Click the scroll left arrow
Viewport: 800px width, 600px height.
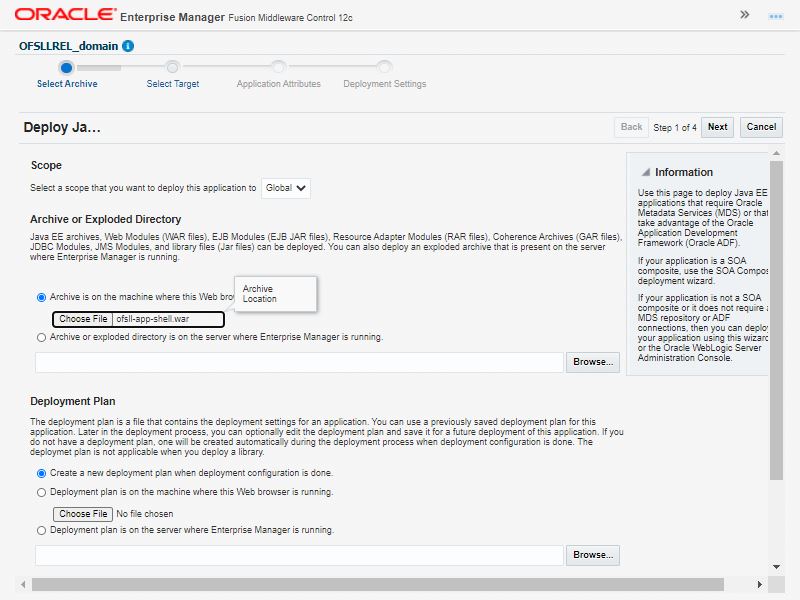click(x=23, y=584)
